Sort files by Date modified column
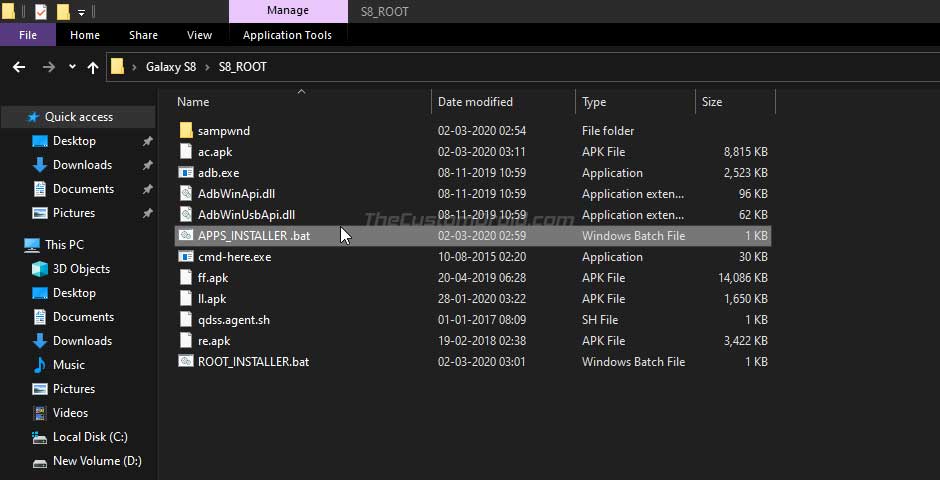Image resolution: width=940 pixels, height=480 pixels. [475, 102]
